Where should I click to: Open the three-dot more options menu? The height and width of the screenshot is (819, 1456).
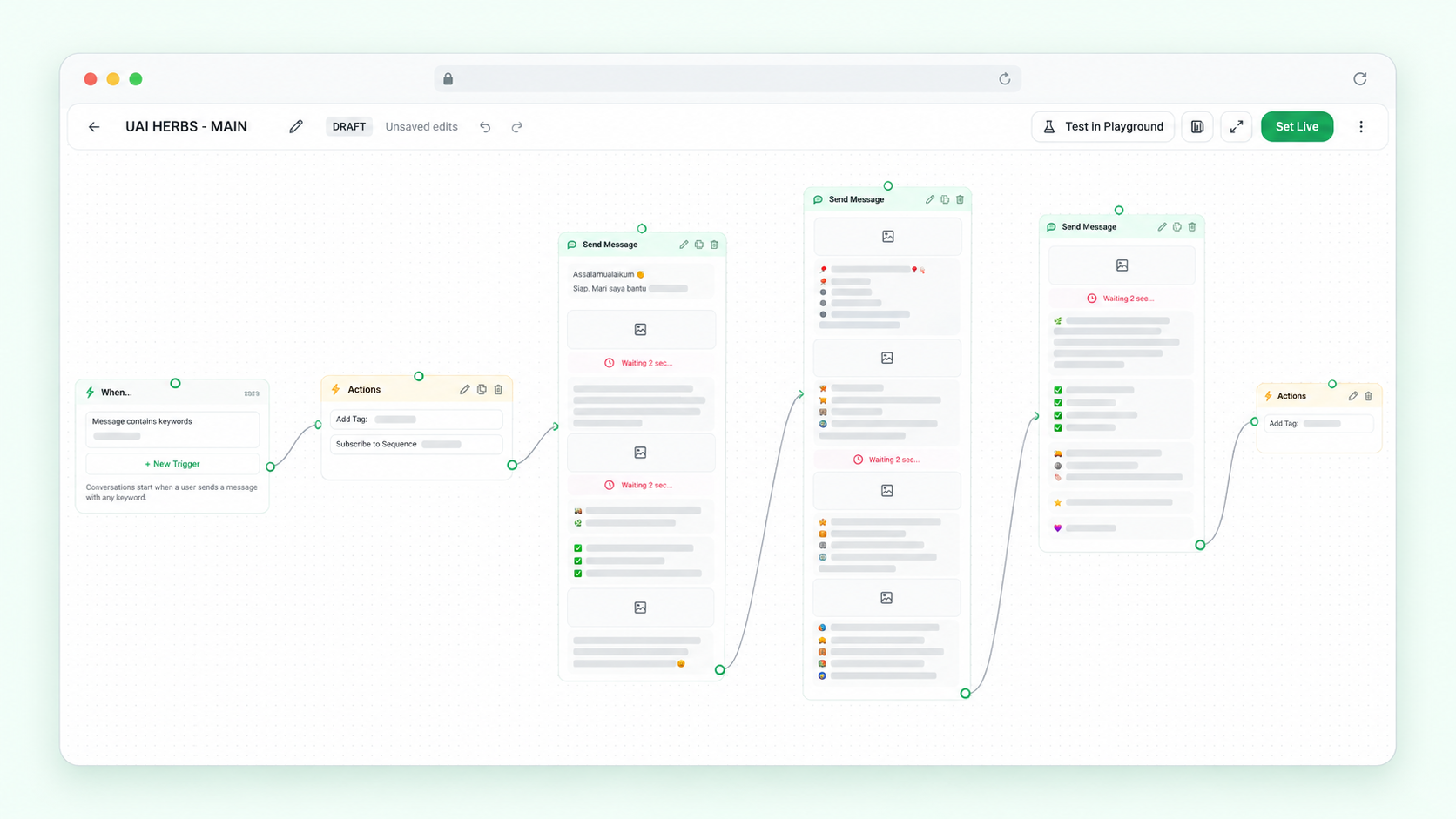coord(1361,127)
